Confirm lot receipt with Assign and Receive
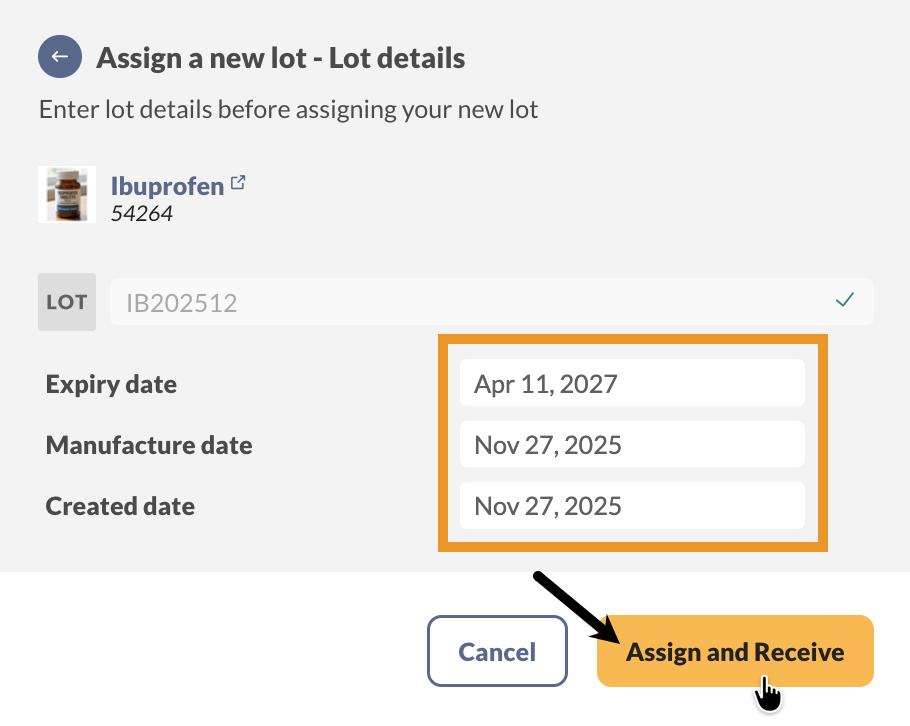 735,651
